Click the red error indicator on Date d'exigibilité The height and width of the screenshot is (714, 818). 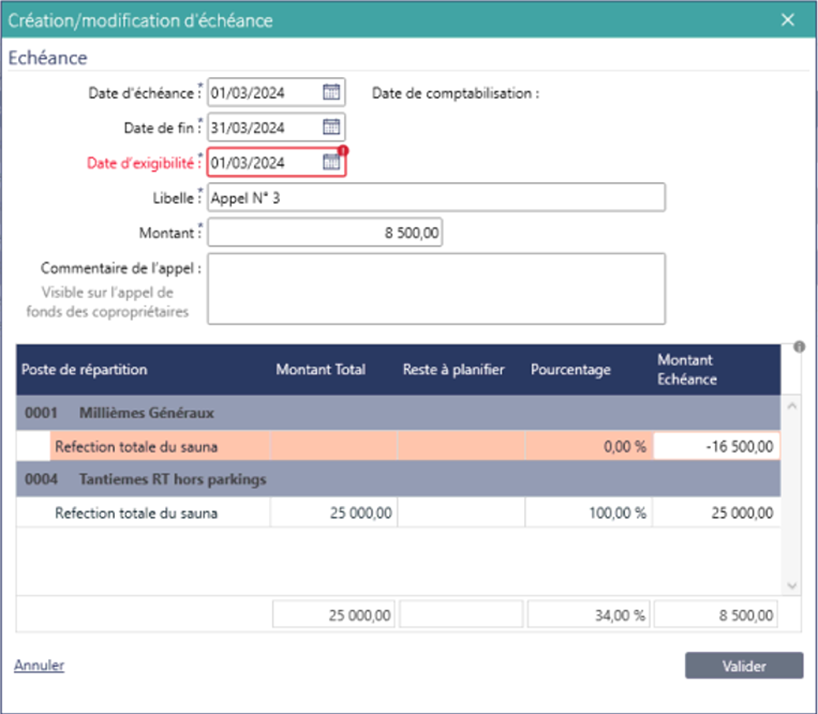click(x=343, y=151)
